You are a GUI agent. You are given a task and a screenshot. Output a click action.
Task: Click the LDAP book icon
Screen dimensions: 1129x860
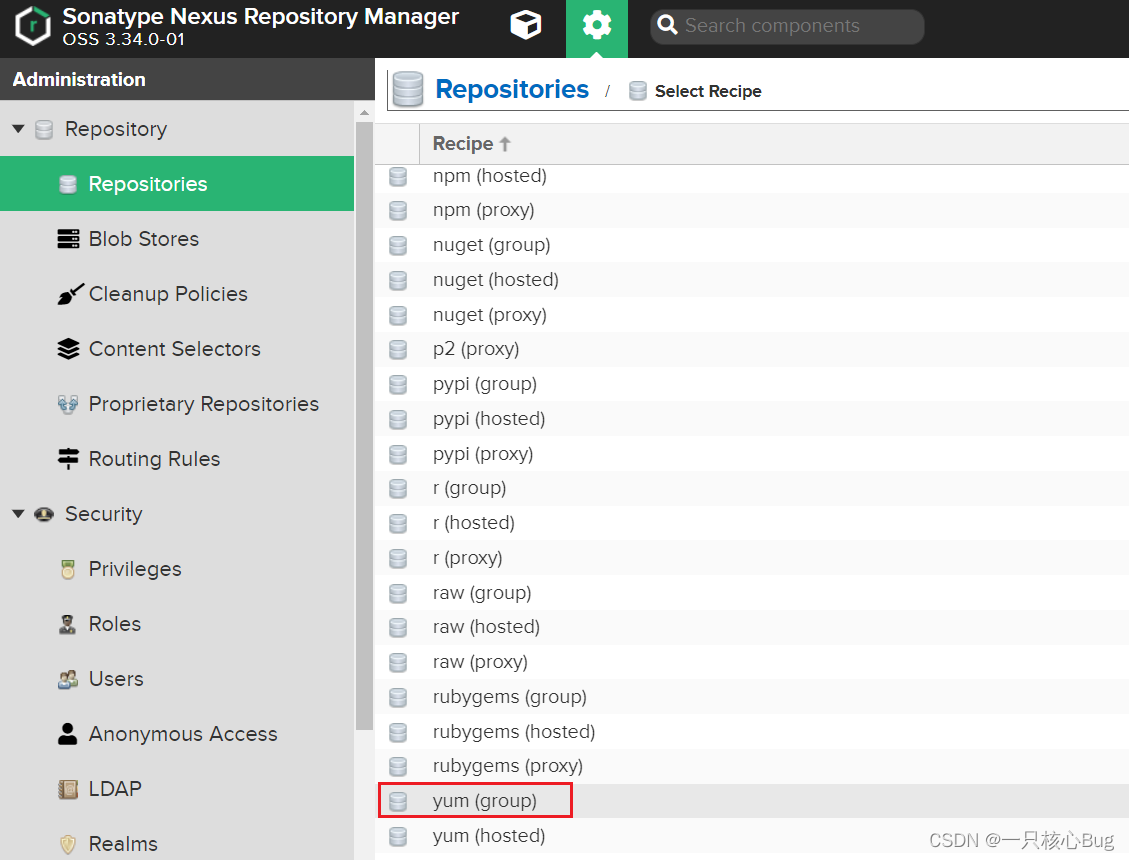point(68,789)
